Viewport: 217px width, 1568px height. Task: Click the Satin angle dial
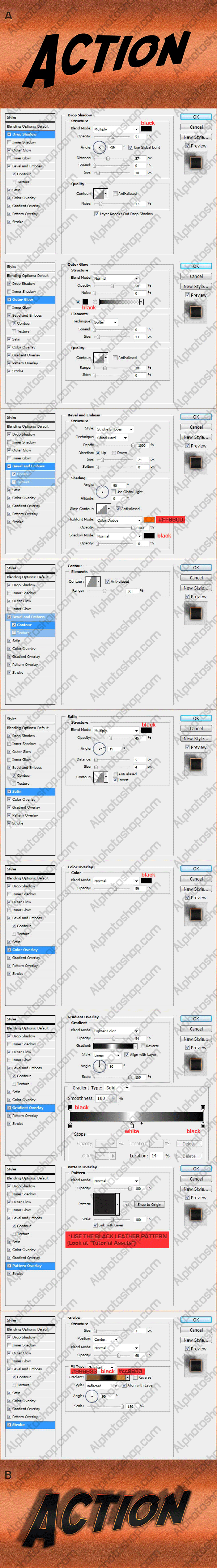[x=99, y=749]
